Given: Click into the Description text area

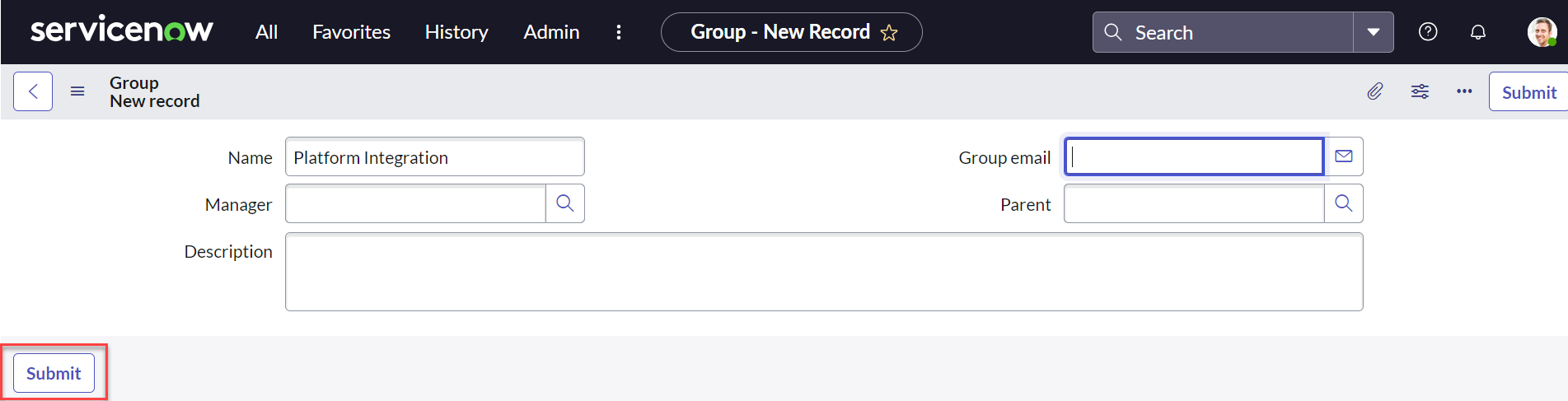Looking at the screenshot, I should coord(824,272).
